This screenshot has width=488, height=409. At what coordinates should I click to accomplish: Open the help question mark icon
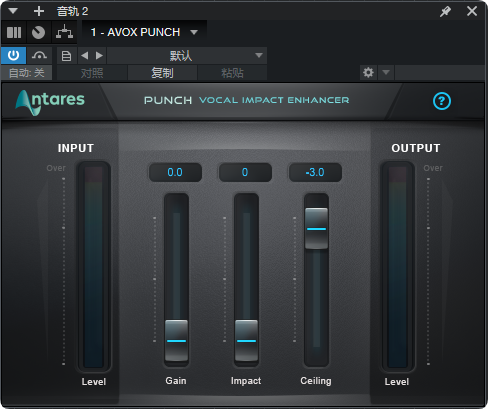(442, 101)
